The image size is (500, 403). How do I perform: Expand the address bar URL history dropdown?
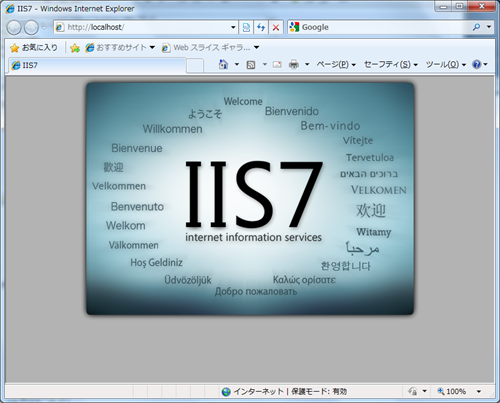click(233, 27)
